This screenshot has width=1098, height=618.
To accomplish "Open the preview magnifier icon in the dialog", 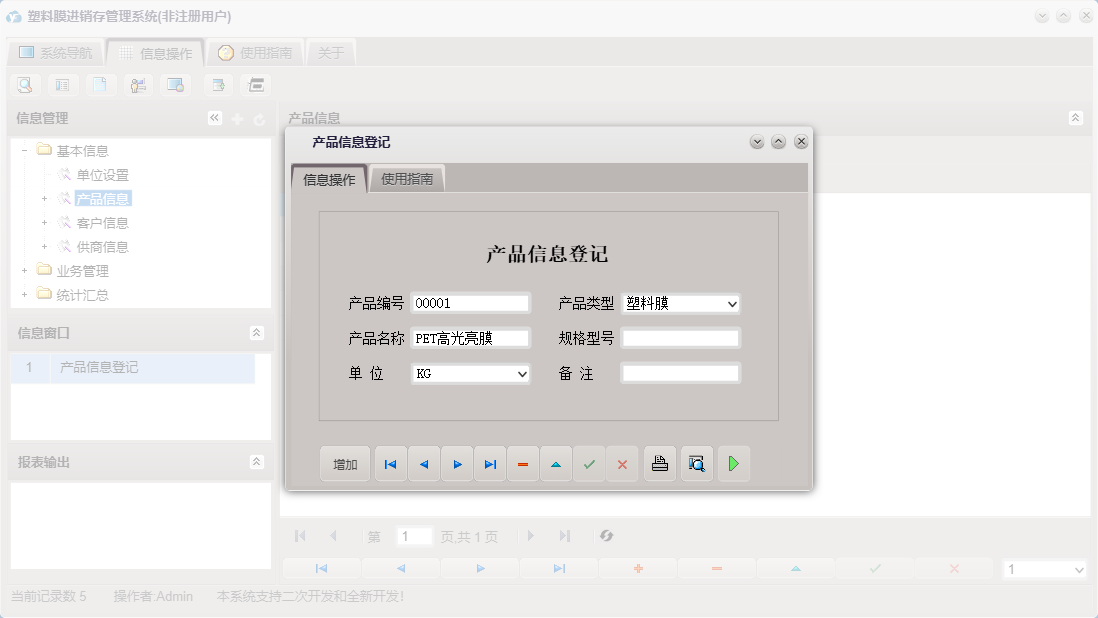I will point(696,463).
